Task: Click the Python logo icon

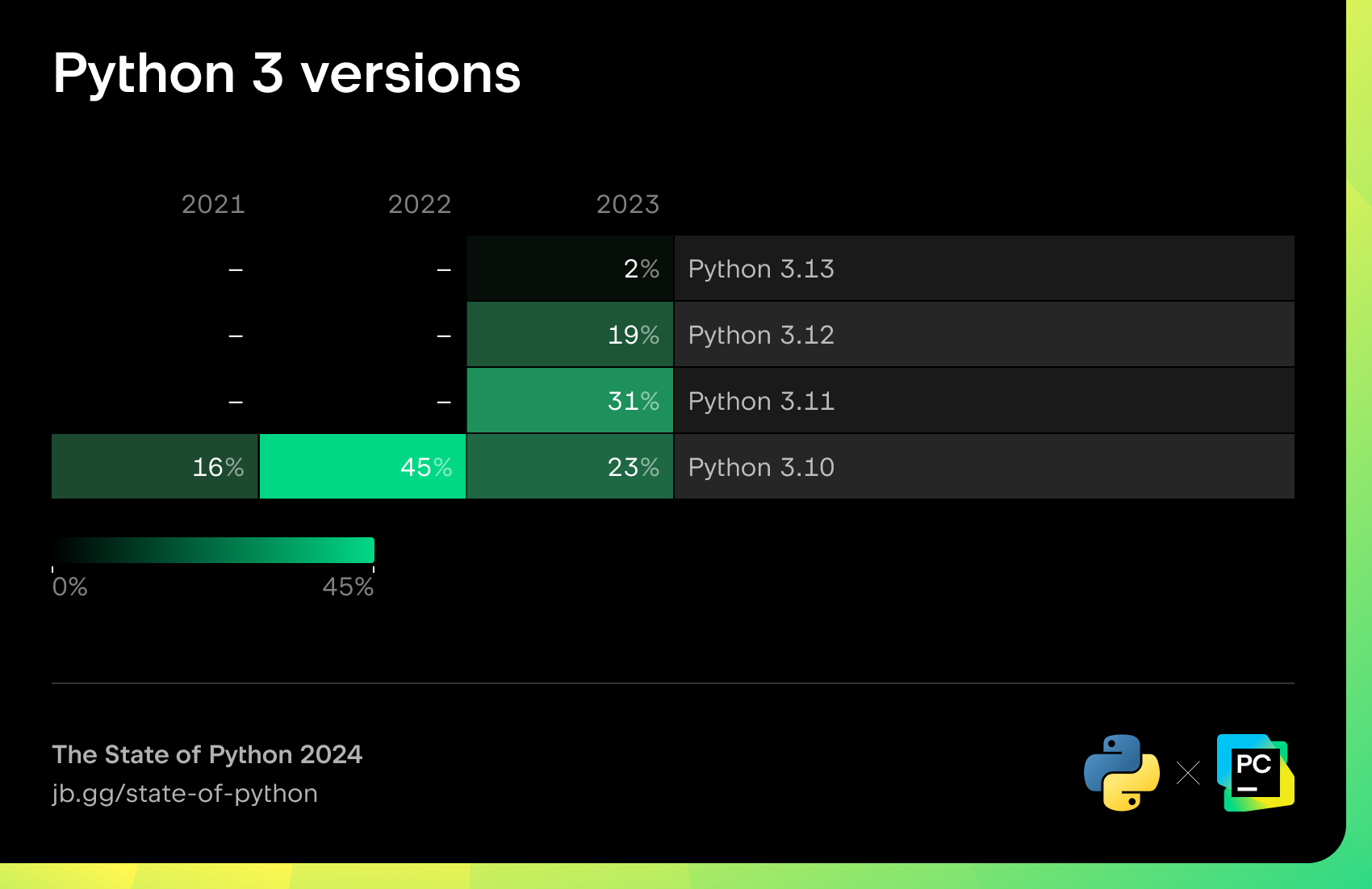Action: (1122, 772)
